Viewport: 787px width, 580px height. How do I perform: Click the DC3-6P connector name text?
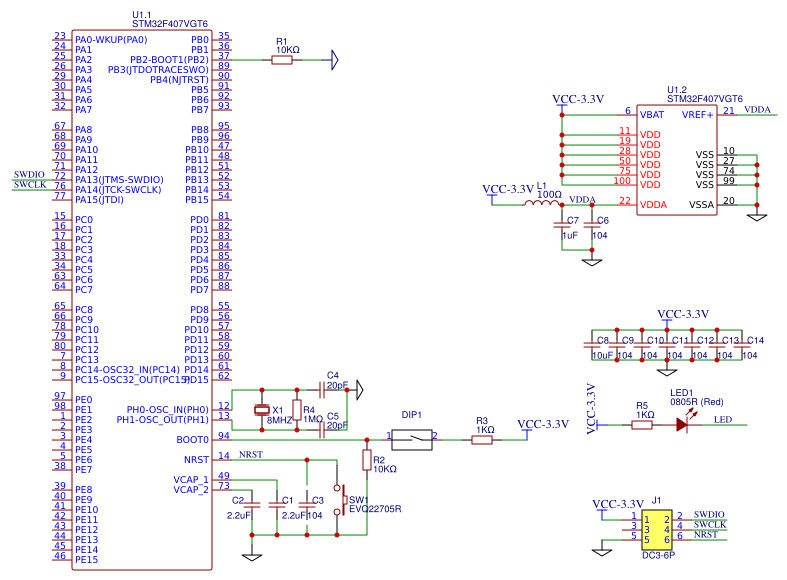659,555
